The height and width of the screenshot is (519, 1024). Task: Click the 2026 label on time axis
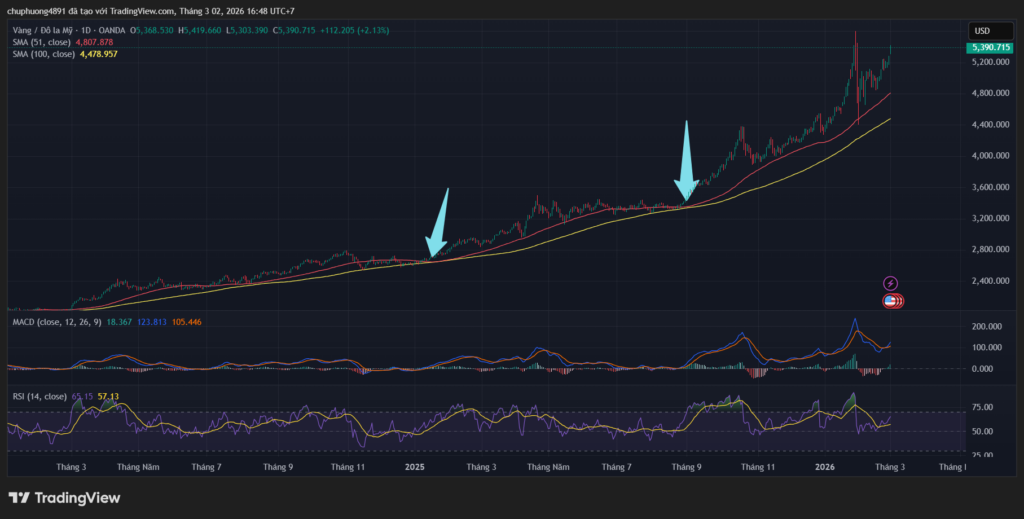coord(825,467)
